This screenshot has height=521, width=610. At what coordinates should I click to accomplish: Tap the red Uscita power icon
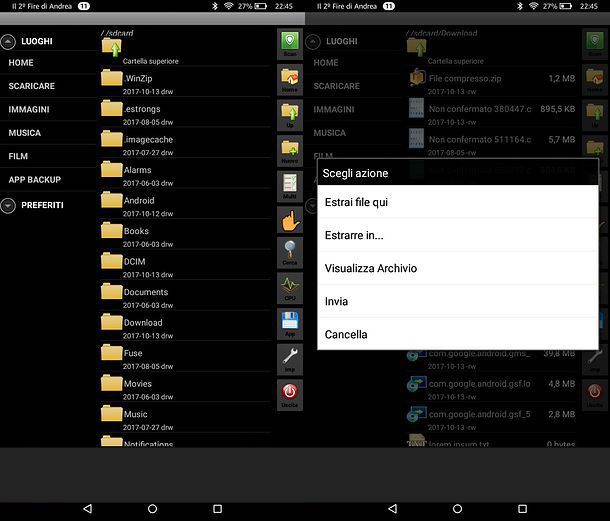[290, 395]
